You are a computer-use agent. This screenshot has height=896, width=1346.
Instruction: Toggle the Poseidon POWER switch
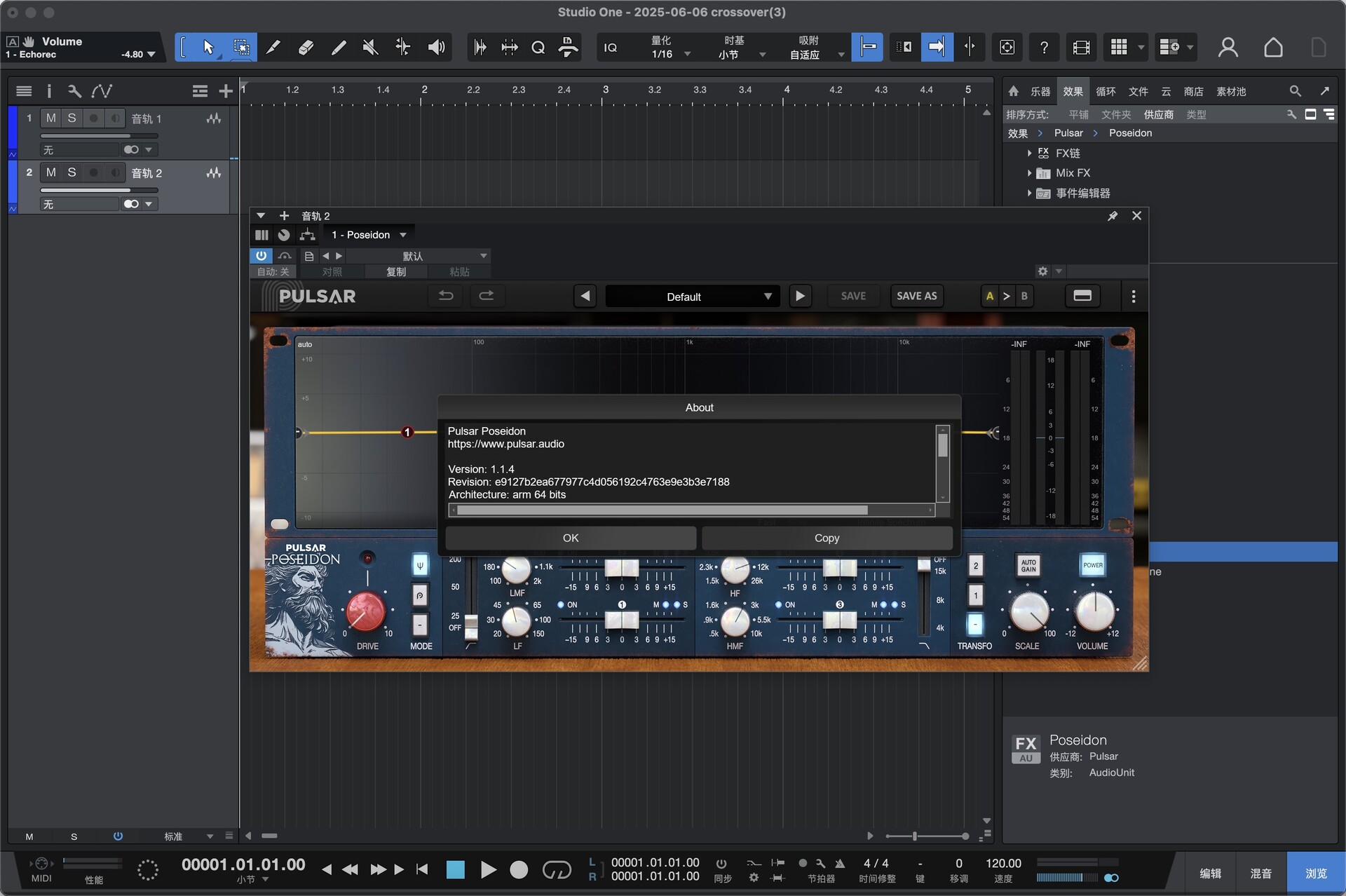pos(1092,565)
